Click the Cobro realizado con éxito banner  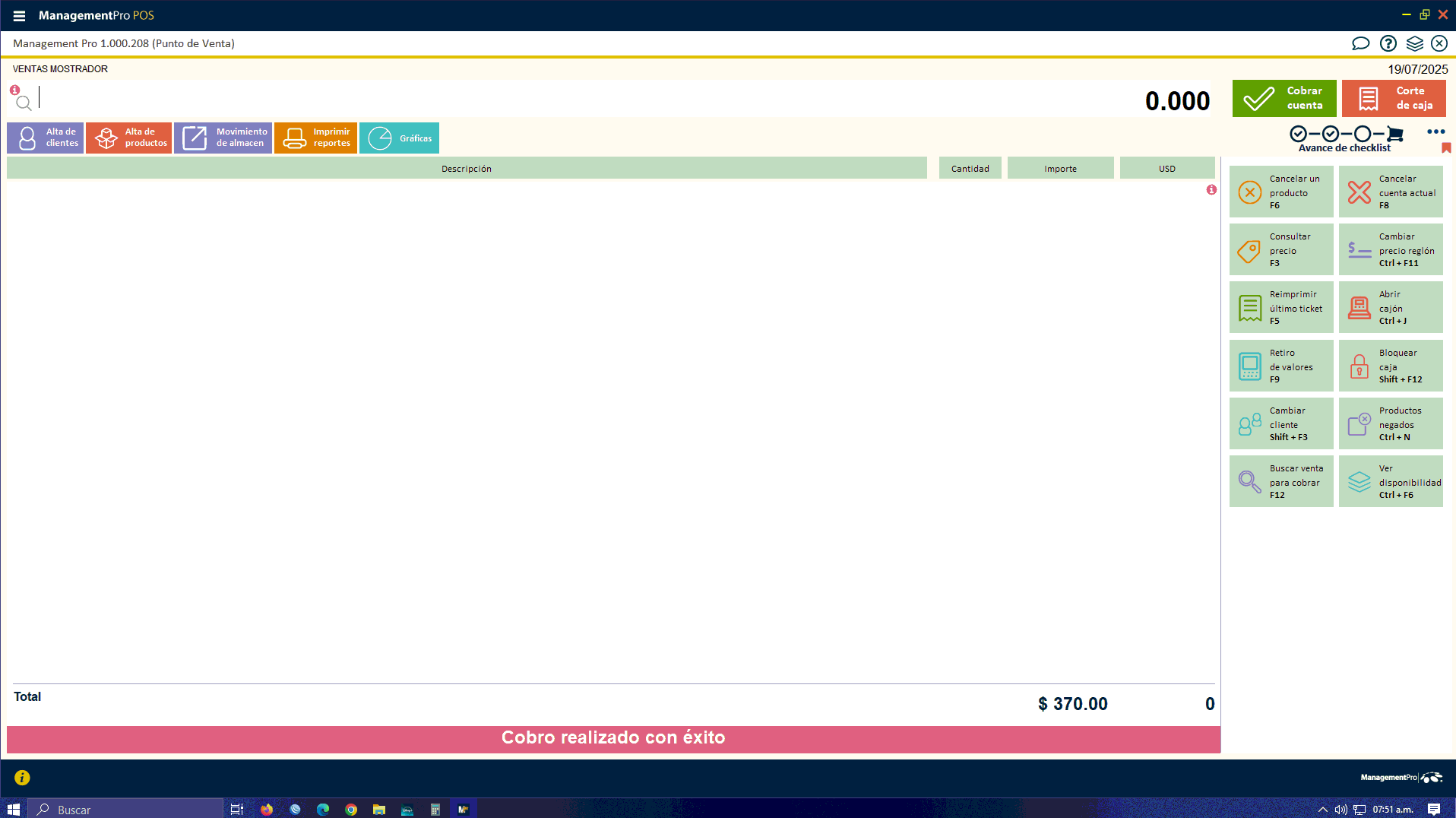click(x=613, y=738)
